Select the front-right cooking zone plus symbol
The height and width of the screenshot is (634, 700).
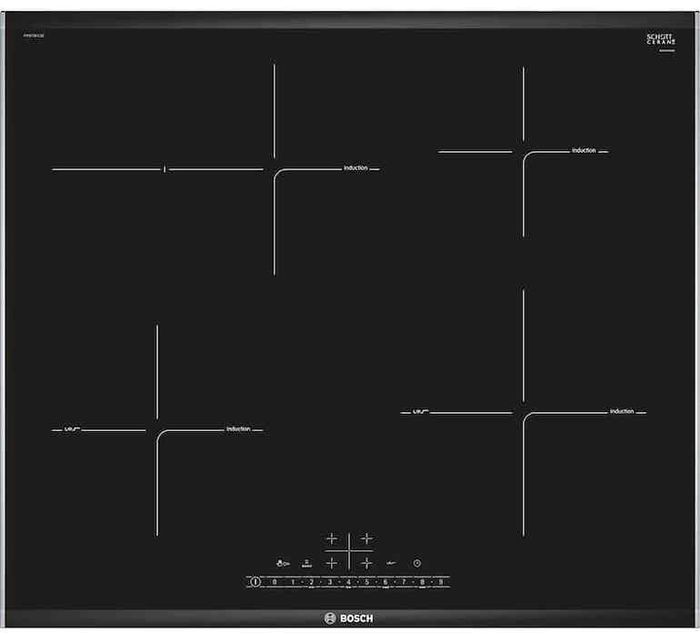367,563
